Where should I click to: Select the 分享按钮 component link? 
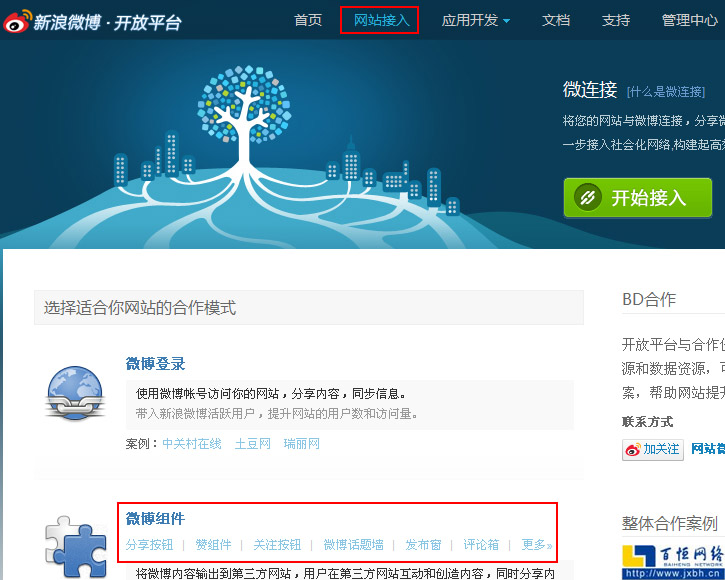[x=149, y=545]
